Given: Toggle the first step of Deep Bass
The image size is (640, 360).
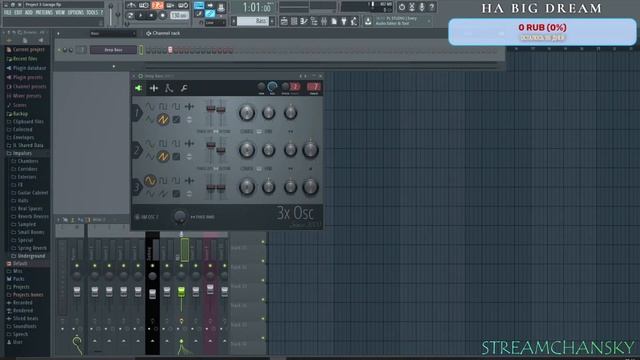Looking at the screenshot, I should pos(149,51).
